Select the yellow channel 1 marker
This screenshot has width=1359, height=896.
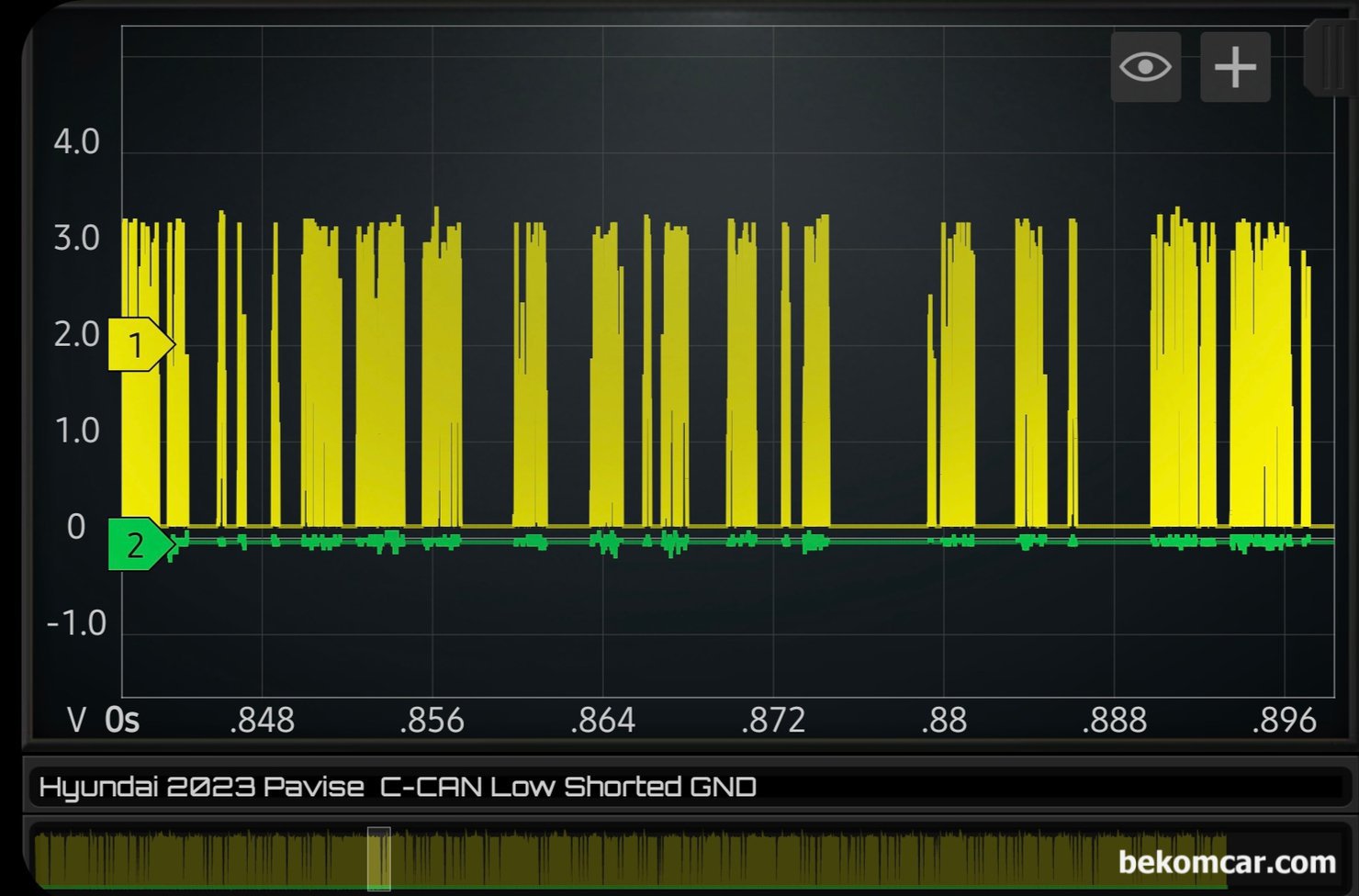pos(138,345)
